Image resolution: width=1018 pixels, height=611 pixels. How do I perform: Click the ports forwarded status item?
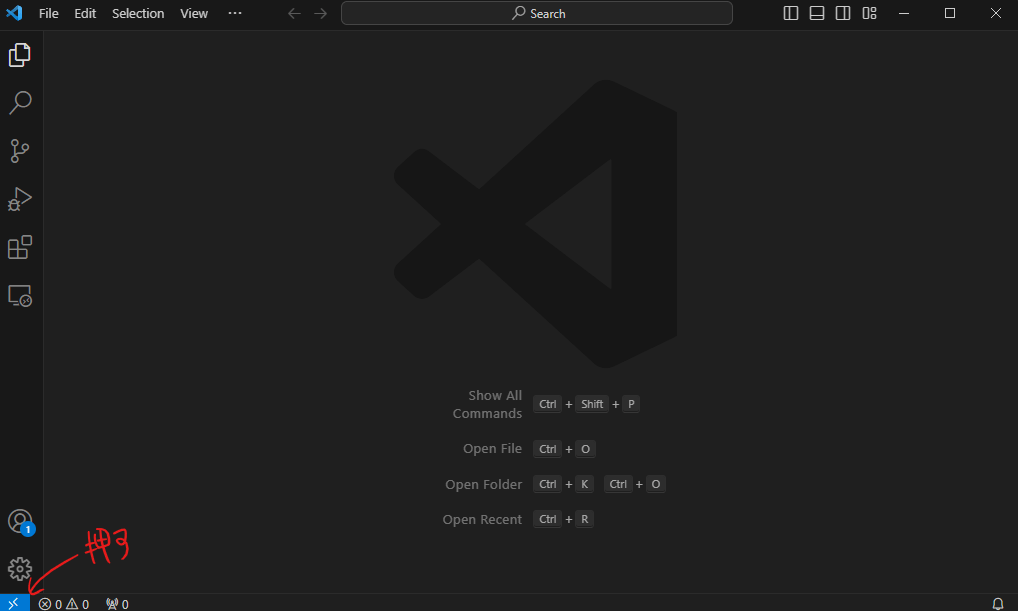(x=118, y=604)
